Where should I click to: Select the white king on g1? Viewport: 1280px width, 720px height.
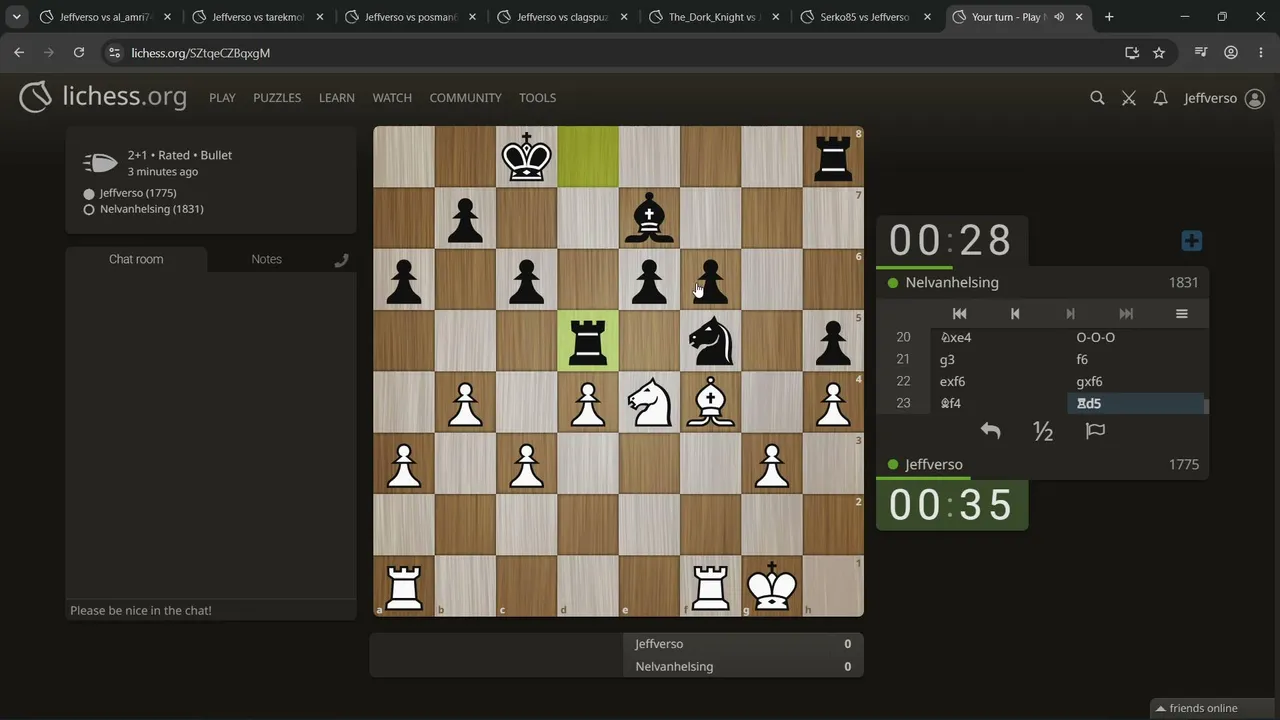point(772,586)
